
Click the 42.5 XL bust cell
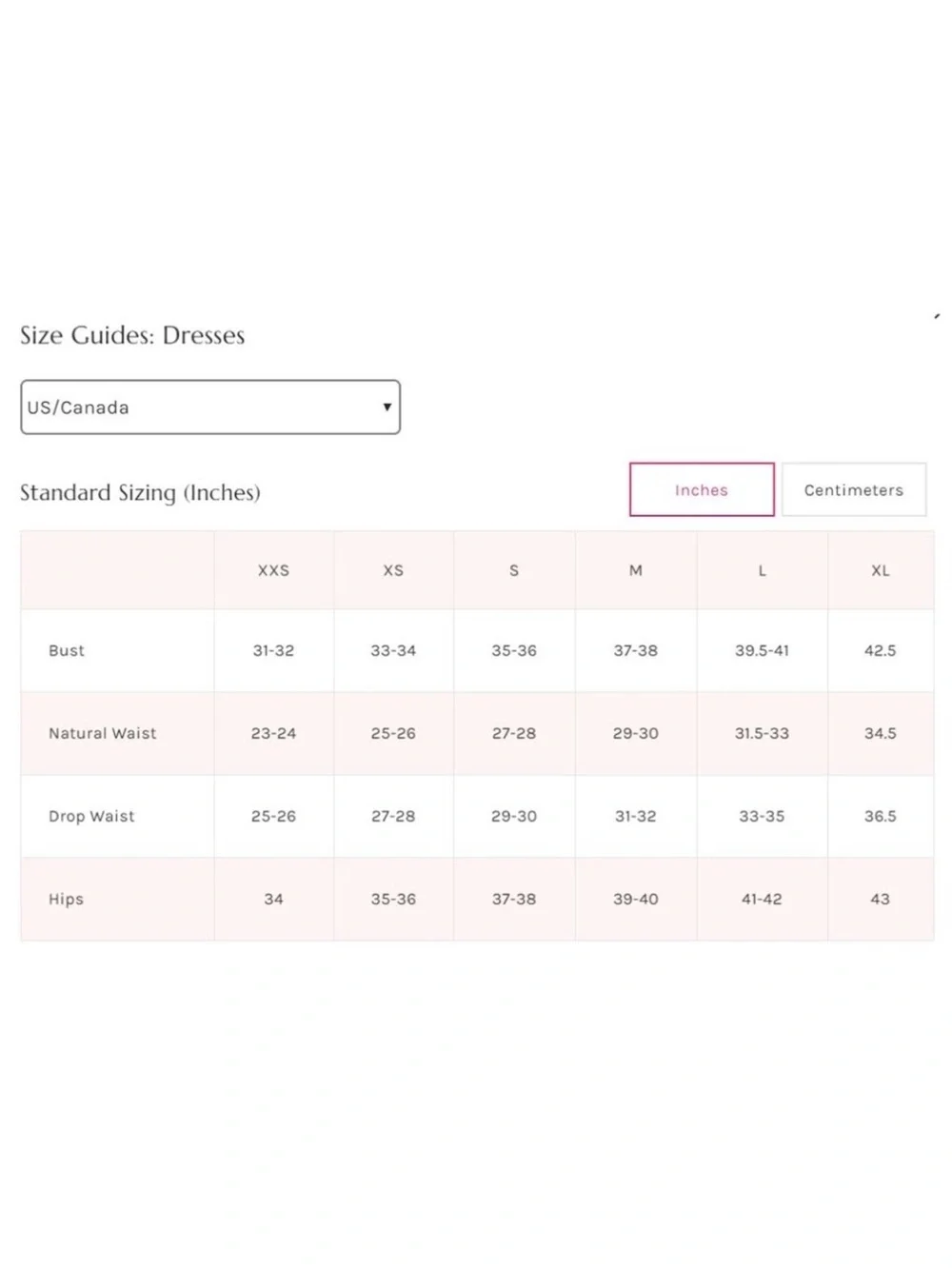(881, 651)
